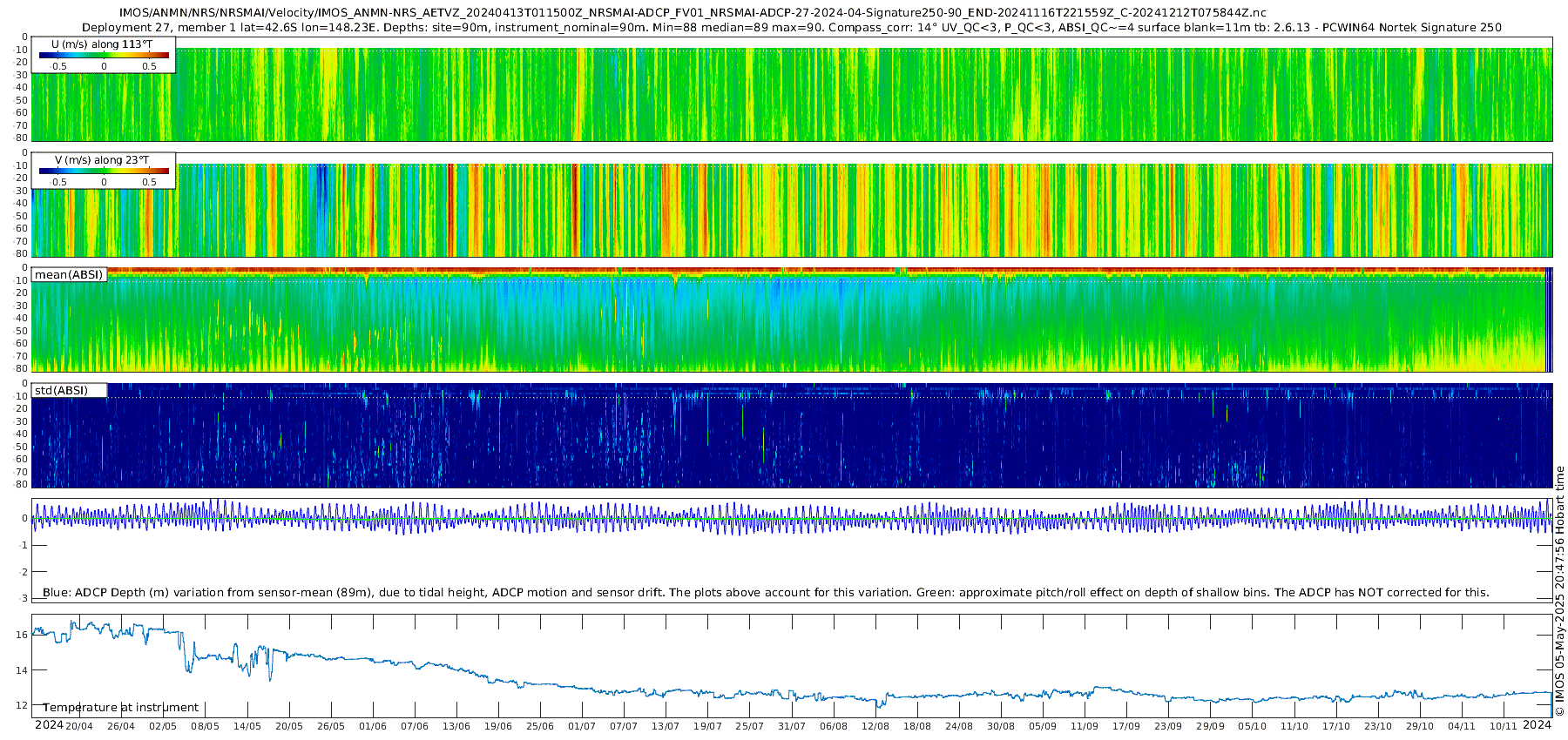Click the -3 tick on depth variation axis
Viewport: 1568px width, 740px height.
pos(24,599)
